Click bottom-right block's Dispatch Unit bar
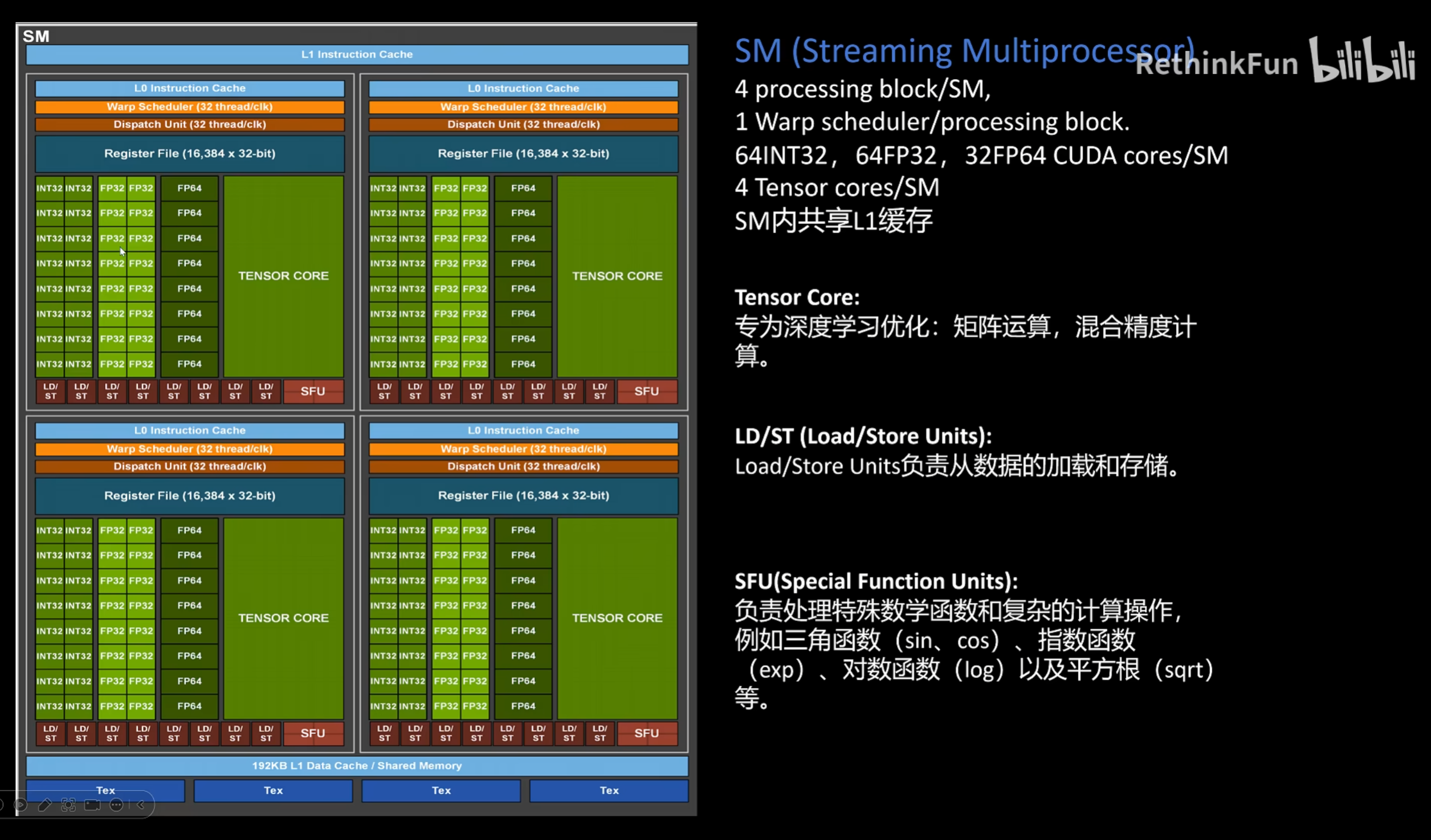 tap(523, 466)
